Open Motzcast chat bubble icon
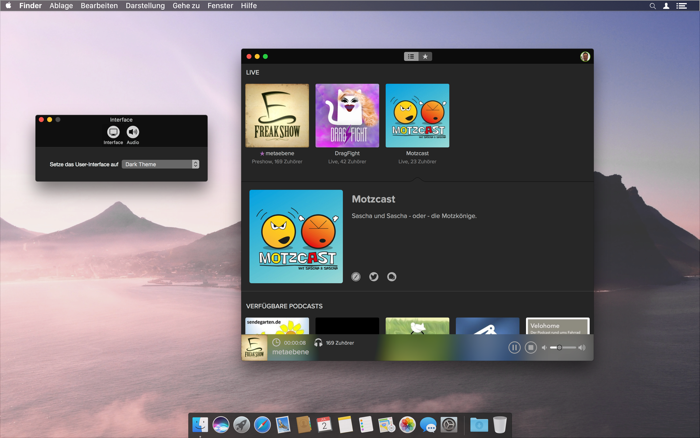Screen dimensions: 700x438 [x=392, y=277]
